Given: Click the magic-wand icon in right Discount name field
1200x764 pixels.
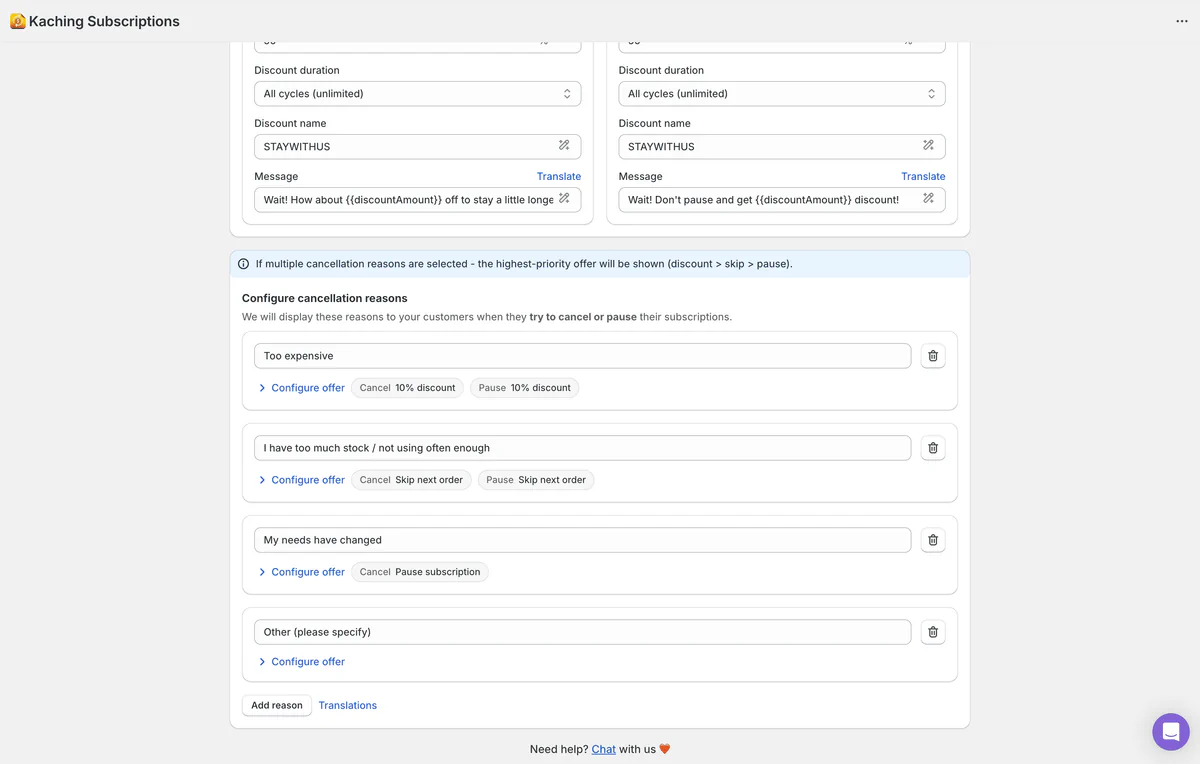Looking at the screenshot, I should pyautogui.click(x=928, y=146).
